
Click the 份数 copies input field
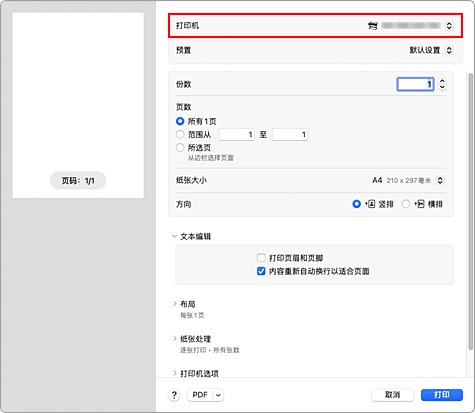415,84
